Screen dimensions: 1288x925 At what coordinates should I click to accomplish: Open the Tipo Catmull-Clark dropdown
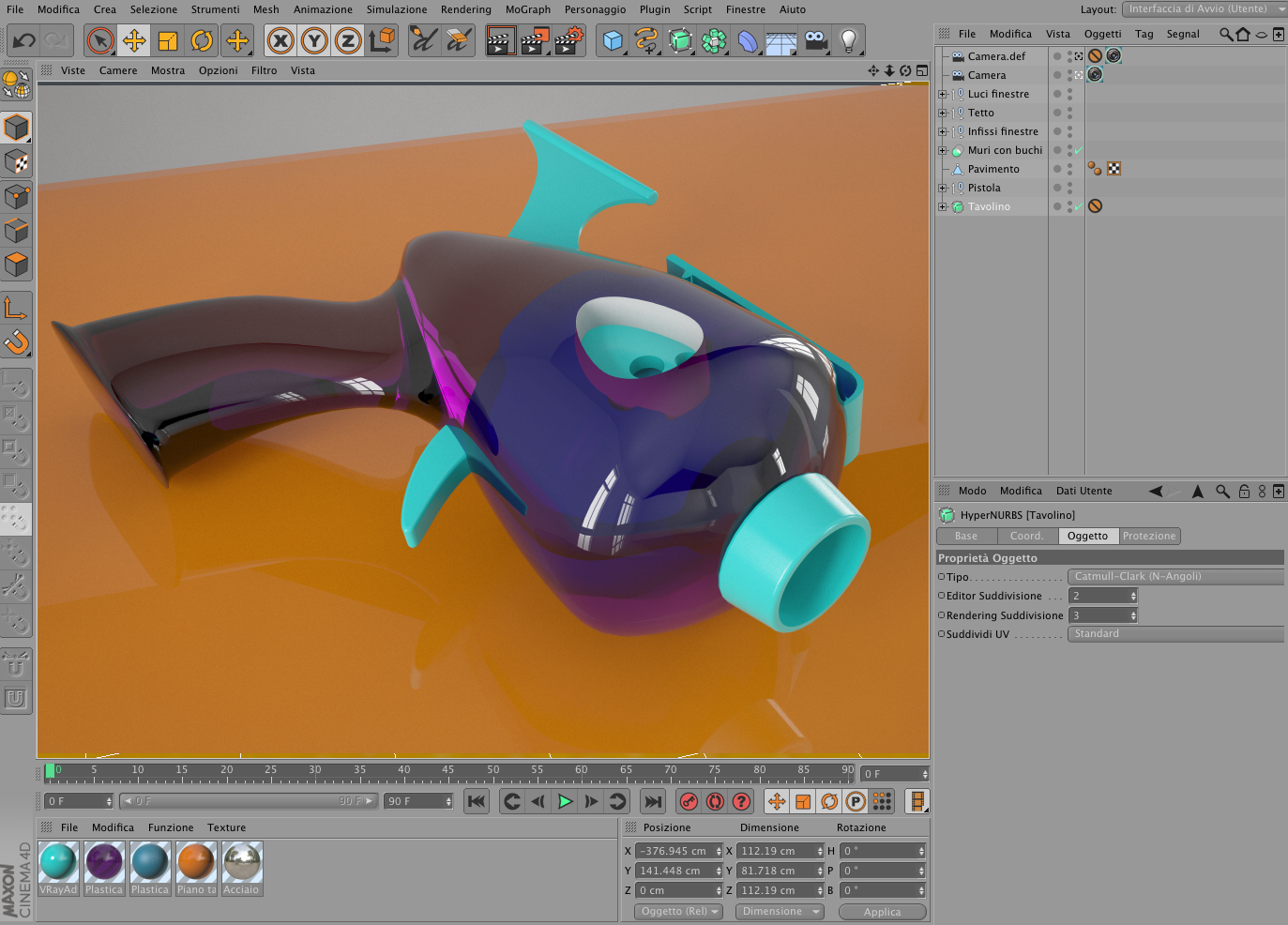click(1175, 576)
